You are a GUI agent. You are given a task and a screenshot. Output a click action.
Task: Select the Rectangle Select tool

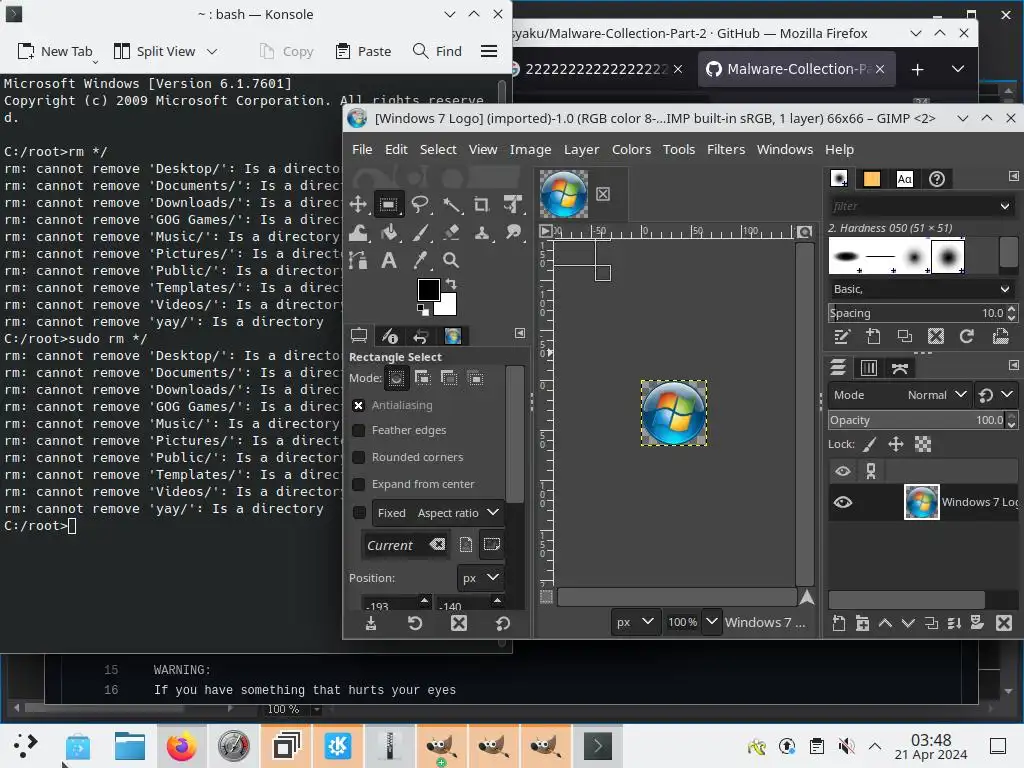[x=388, y=204]
